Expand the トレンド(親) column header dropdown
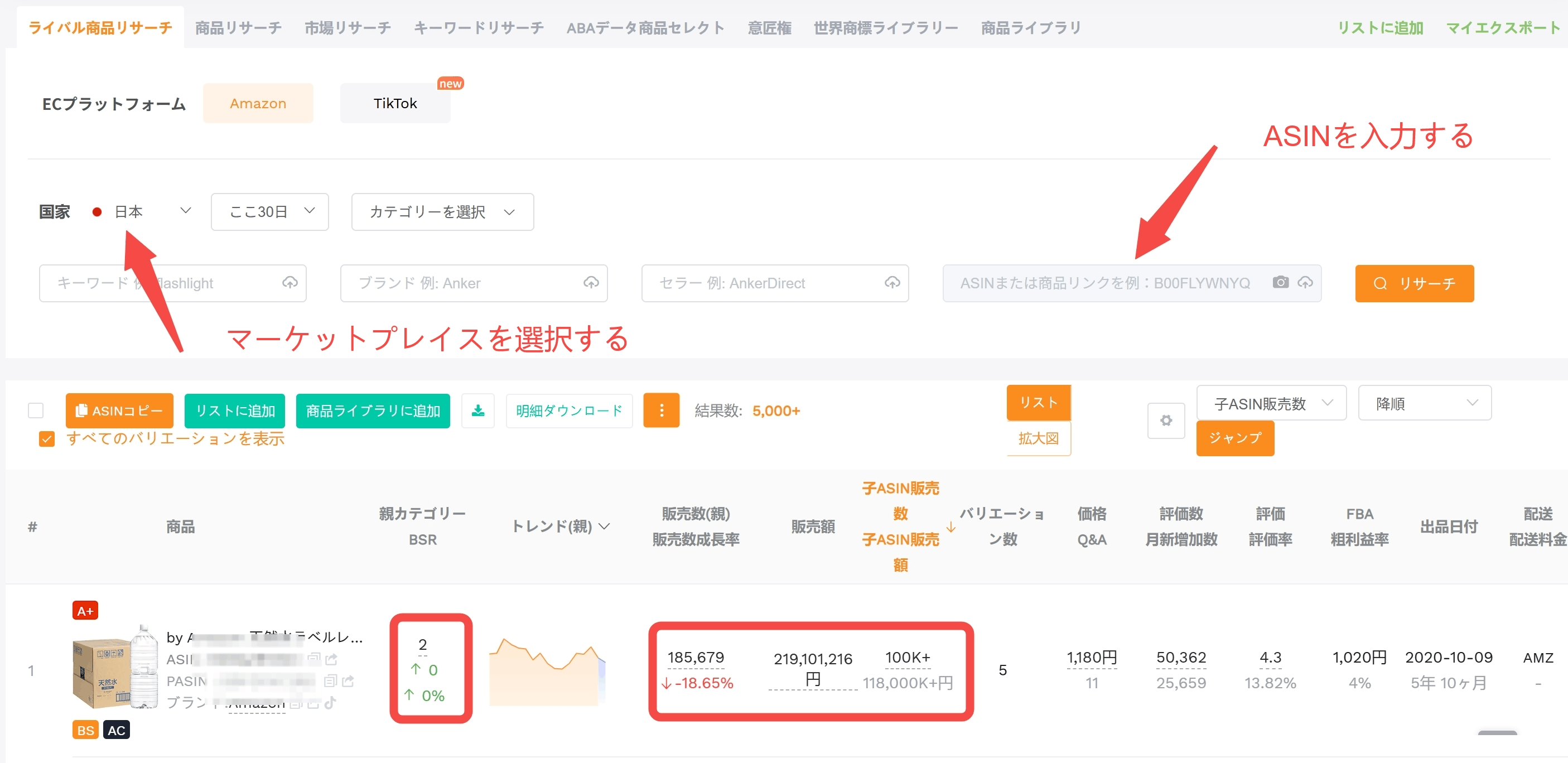Viewport: 1568px width, 763px height. pos(604,527)
